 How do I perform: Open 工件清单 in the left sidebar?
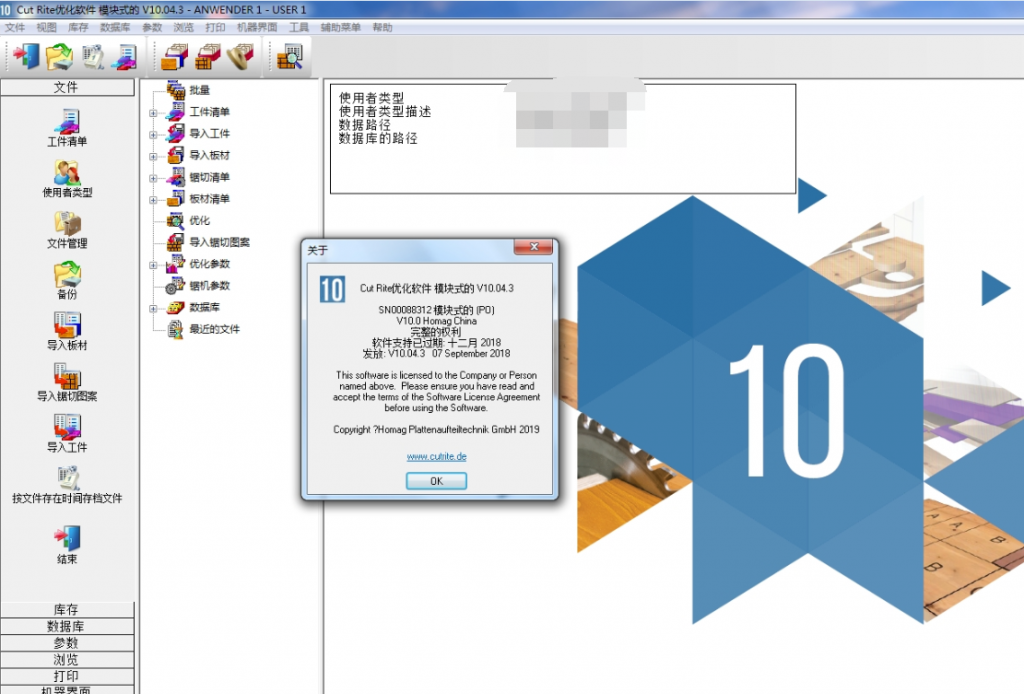pyautogui.click(x=67, y=126)
